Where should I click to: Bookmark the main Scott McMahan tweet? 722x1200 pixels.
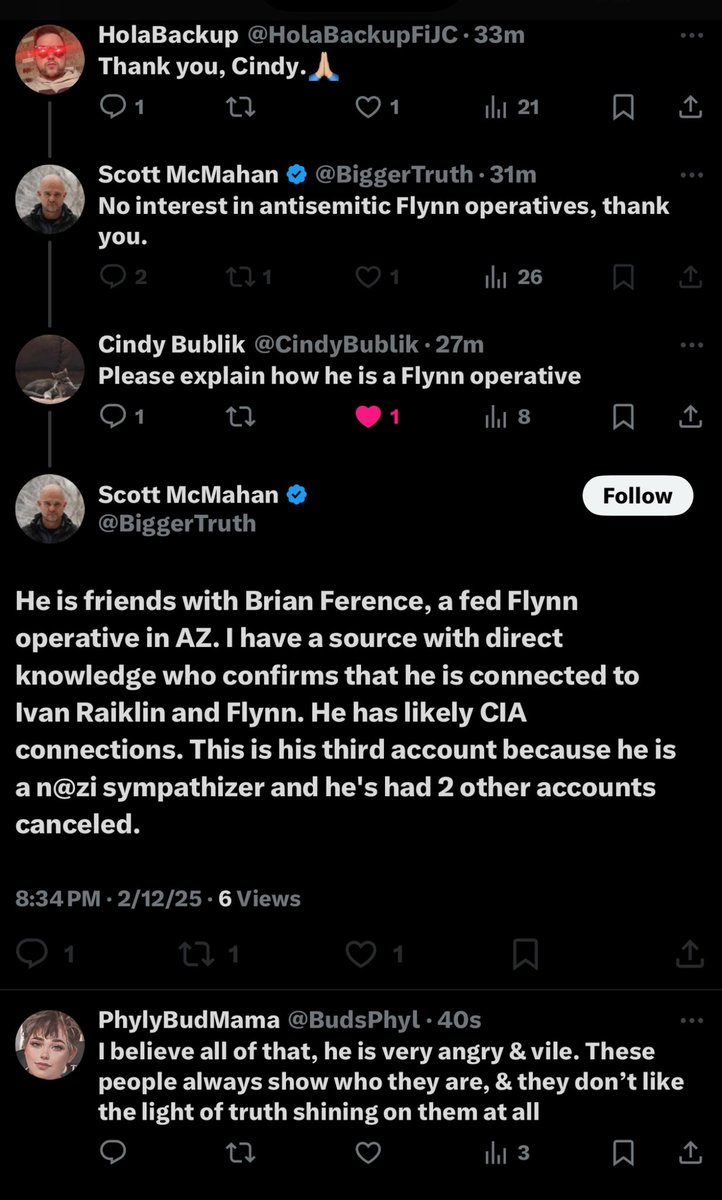524,955
